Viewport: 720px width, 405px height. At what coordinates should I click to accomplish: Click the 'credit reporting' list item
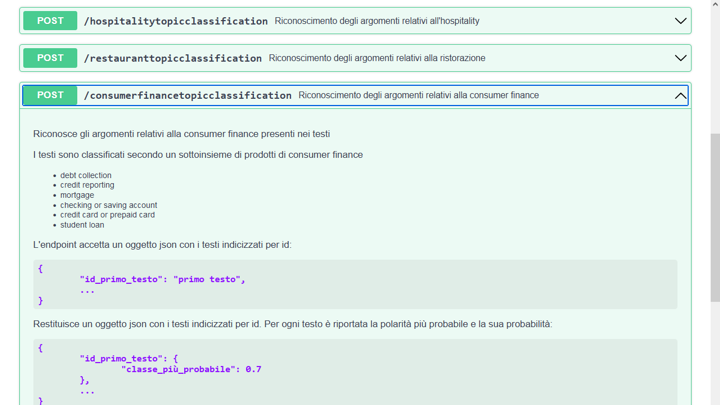[87, 185]
